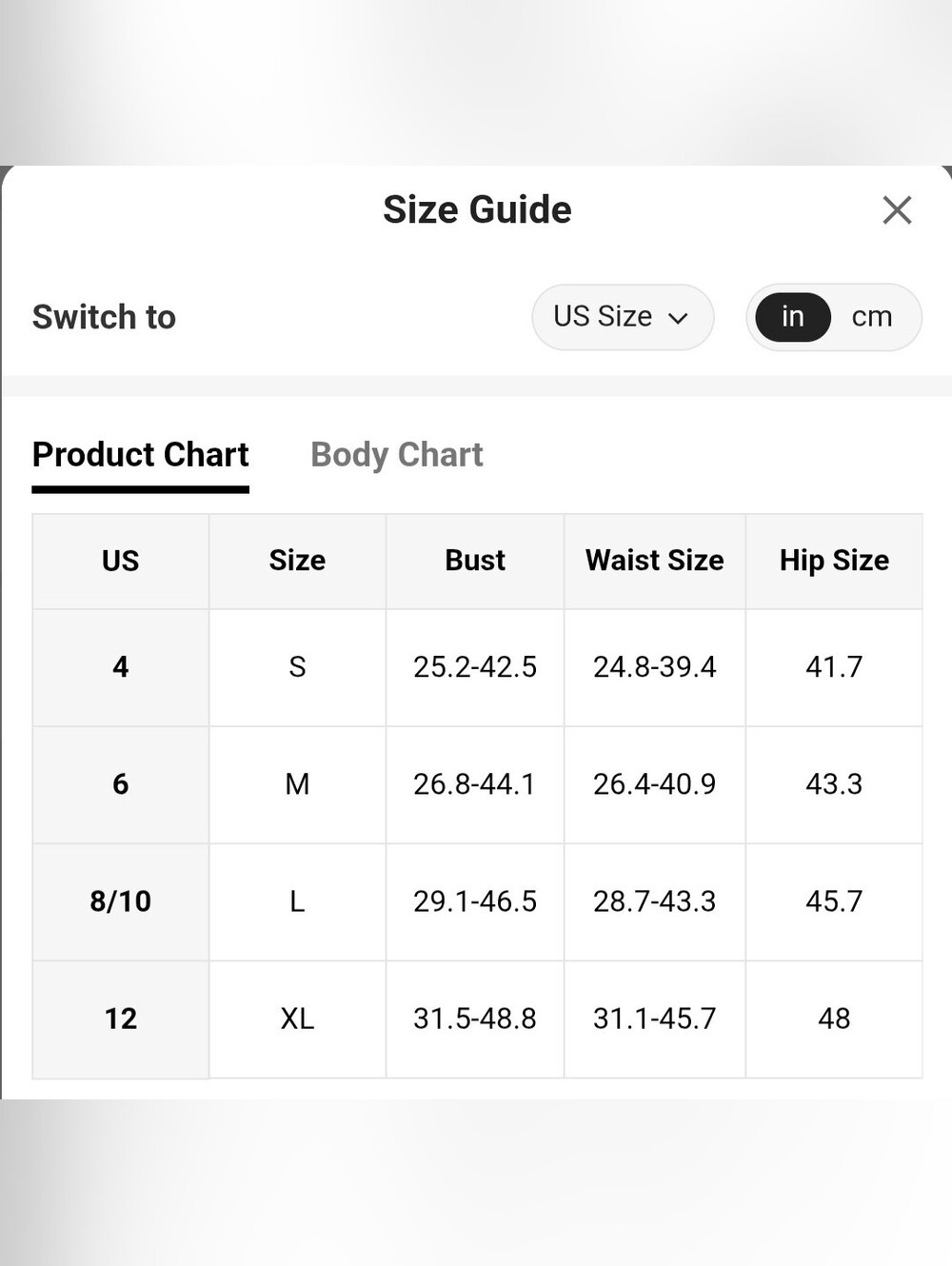Click the US column header
The height and width of the screenshot is (1266, 952).
(x=121, y=561)
